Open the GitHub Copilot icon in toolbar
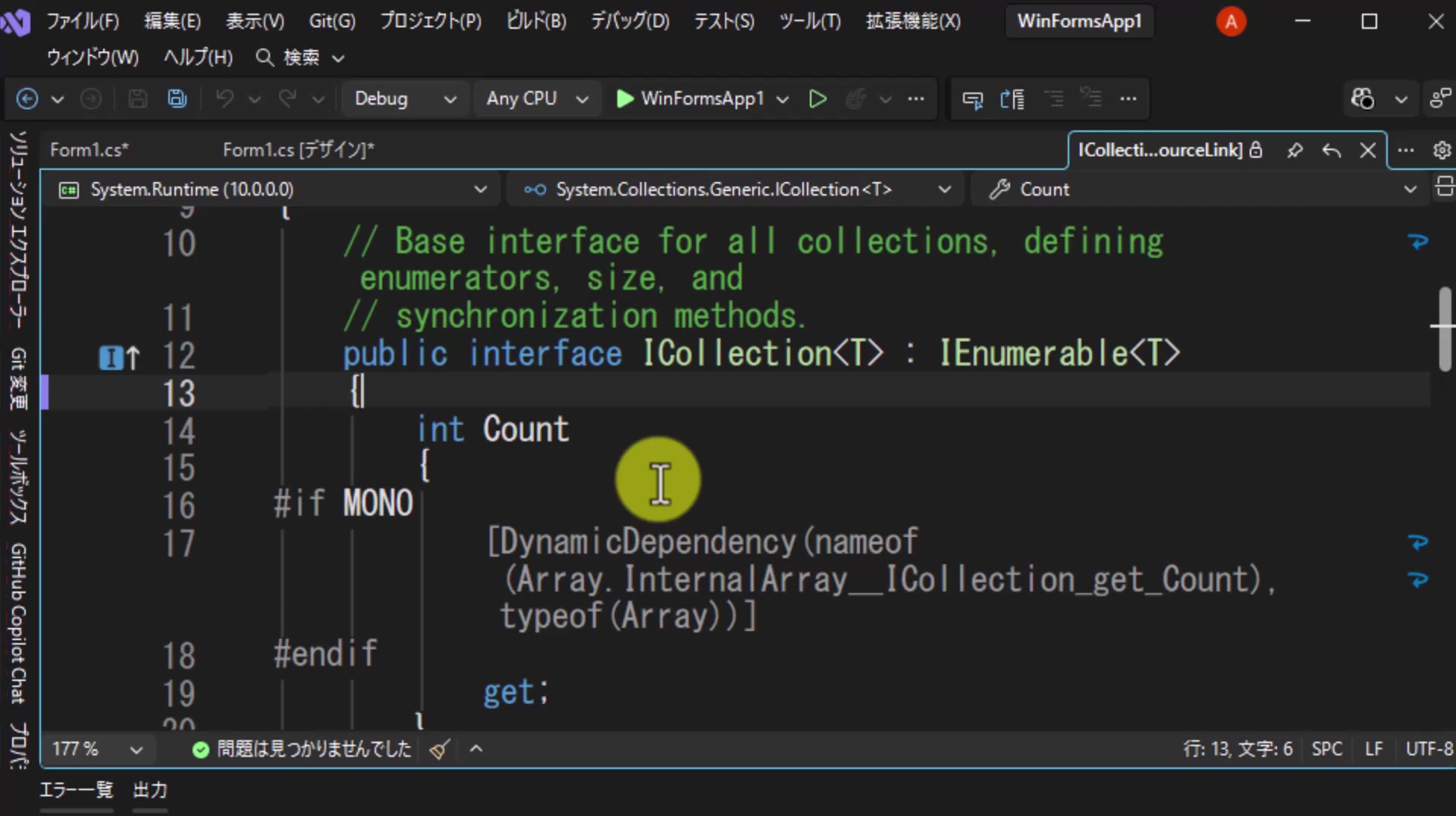 1362,99
